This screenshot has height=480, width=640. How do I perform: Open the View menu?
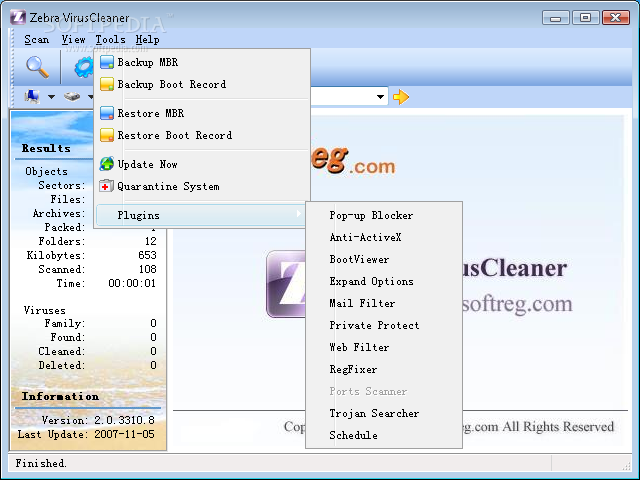[x=73, y=40]
